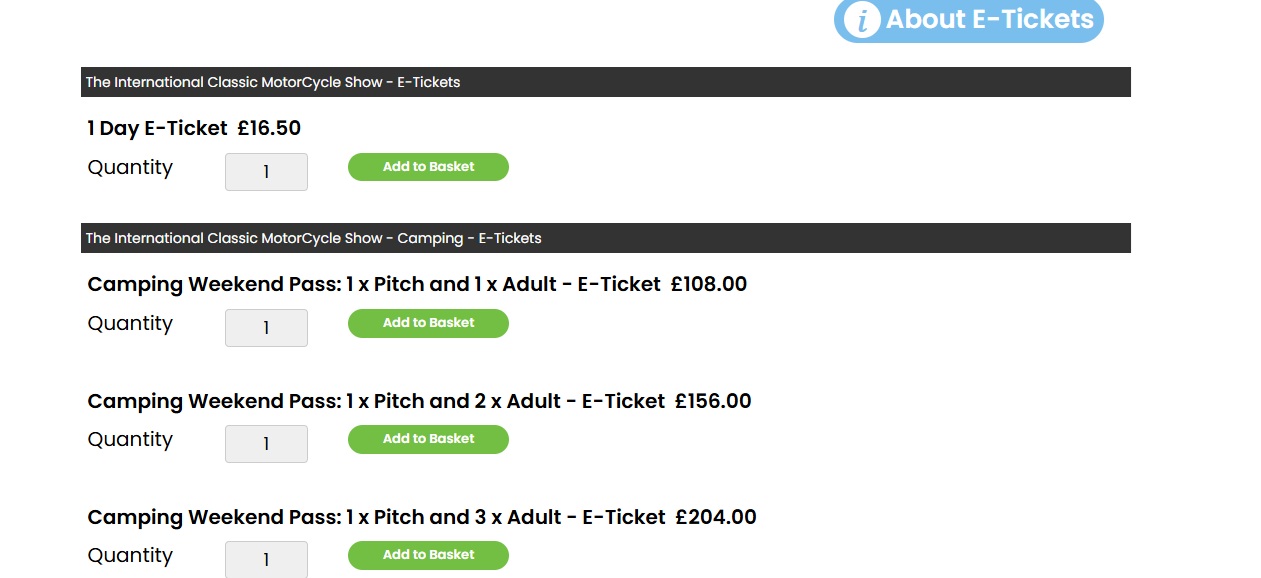Click the info icon beside About E-Tickets
The height and width of the screenshot is (578, 1261).
point(861,19)
